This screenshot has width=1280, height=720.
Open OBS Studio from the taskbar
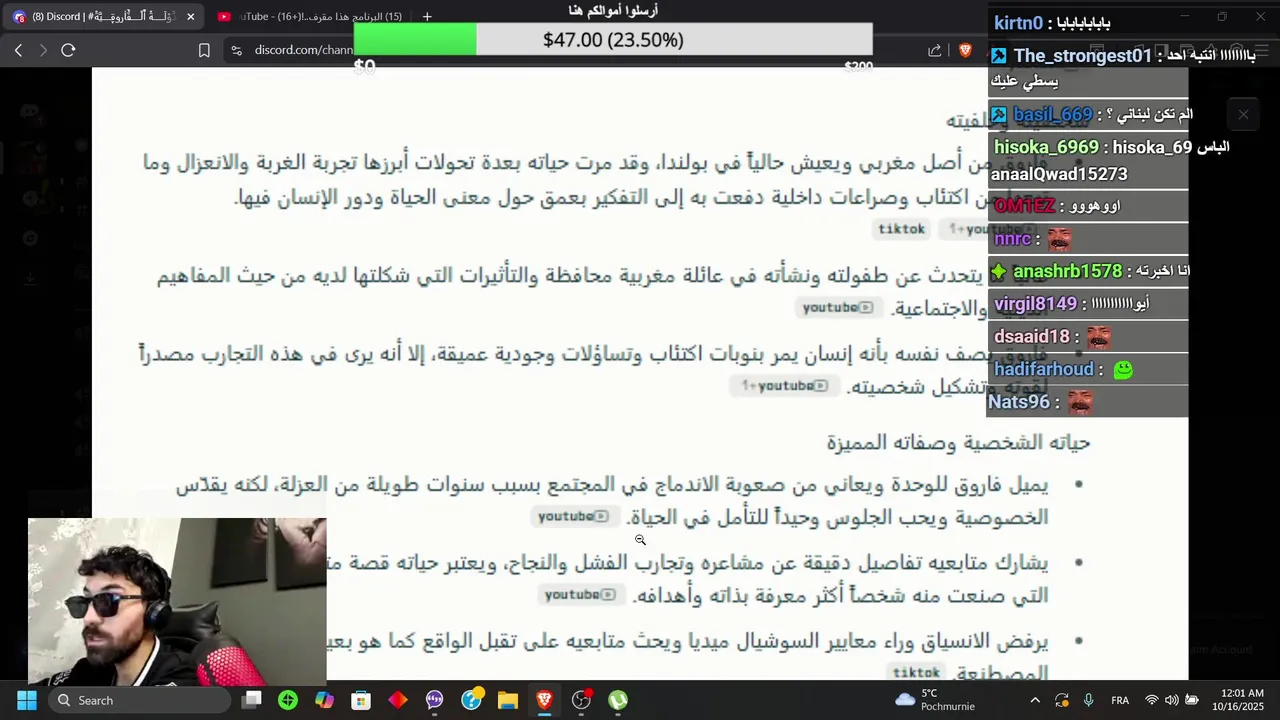(x=581, y=700)
